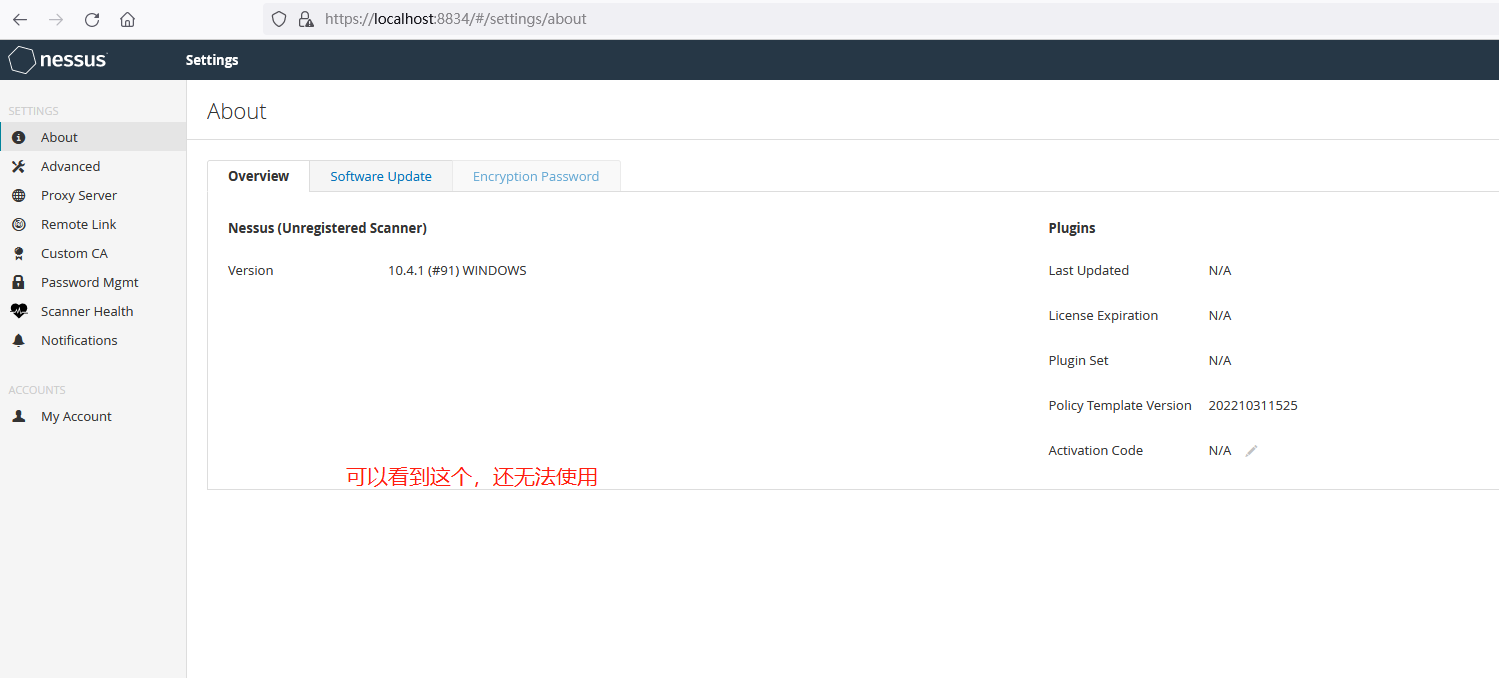Image resolution: width=1499 pixels, height=678 pixels.
Task: Open Settings in the top navigation bar
Action: (x=212, y=60)
